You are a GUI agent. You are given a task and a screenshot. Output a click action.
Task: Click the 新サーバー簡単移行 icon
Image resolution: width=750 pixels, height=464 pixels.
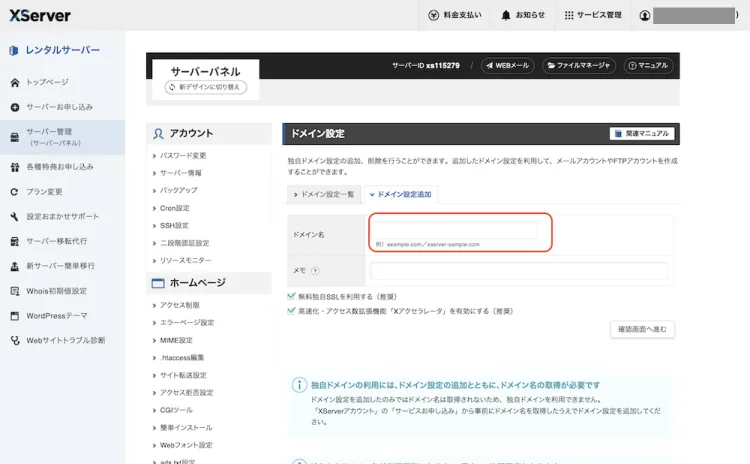pyautogui.click(x=15, y=266)
